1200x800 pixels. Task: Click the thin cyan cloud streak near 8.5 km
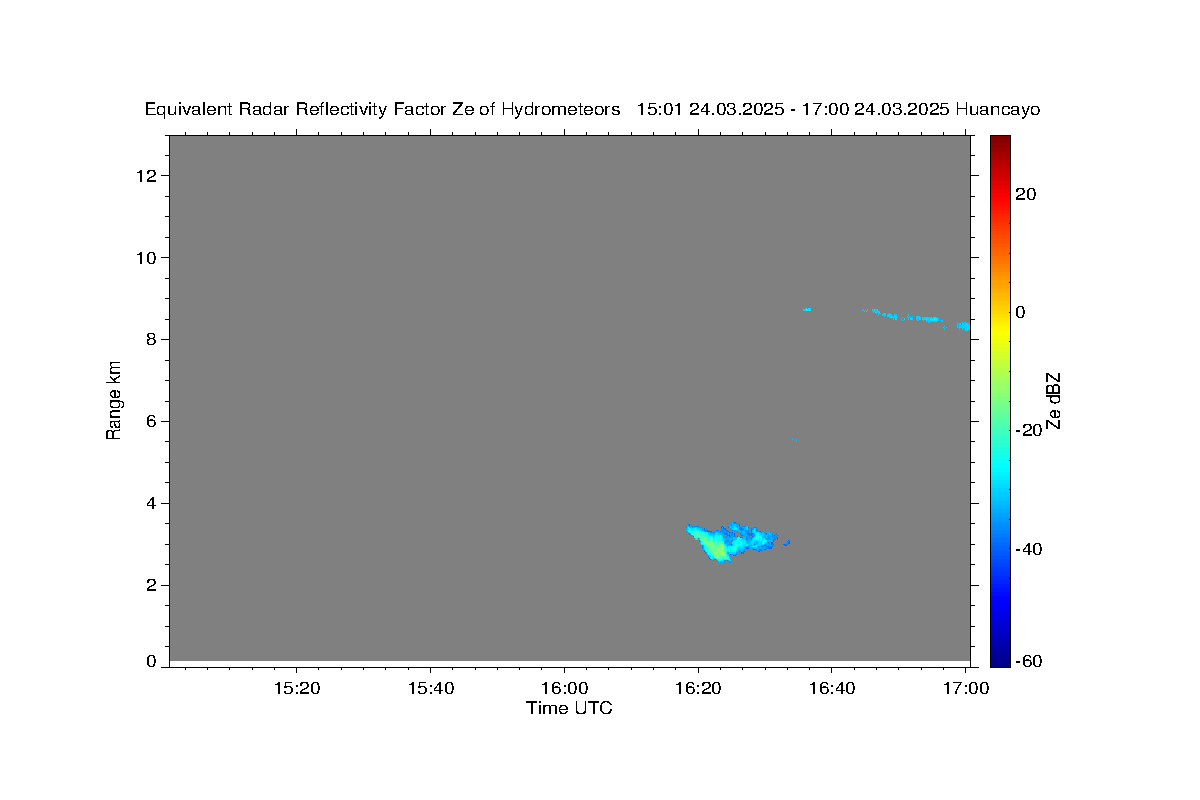click(915, 318)
